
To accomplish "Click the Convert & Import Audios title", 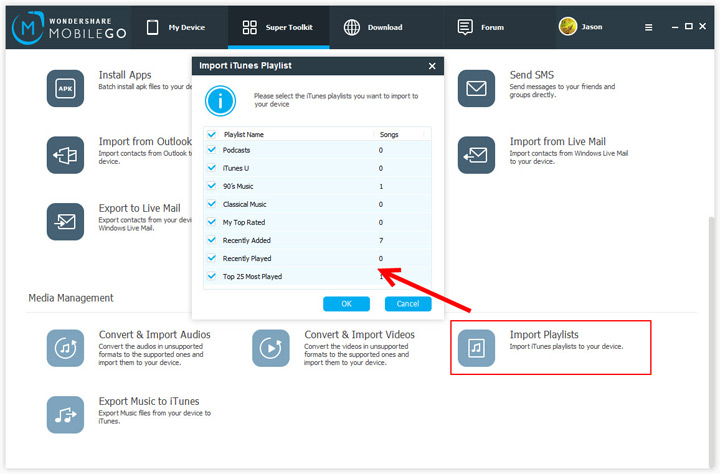I will pos(154,334).
